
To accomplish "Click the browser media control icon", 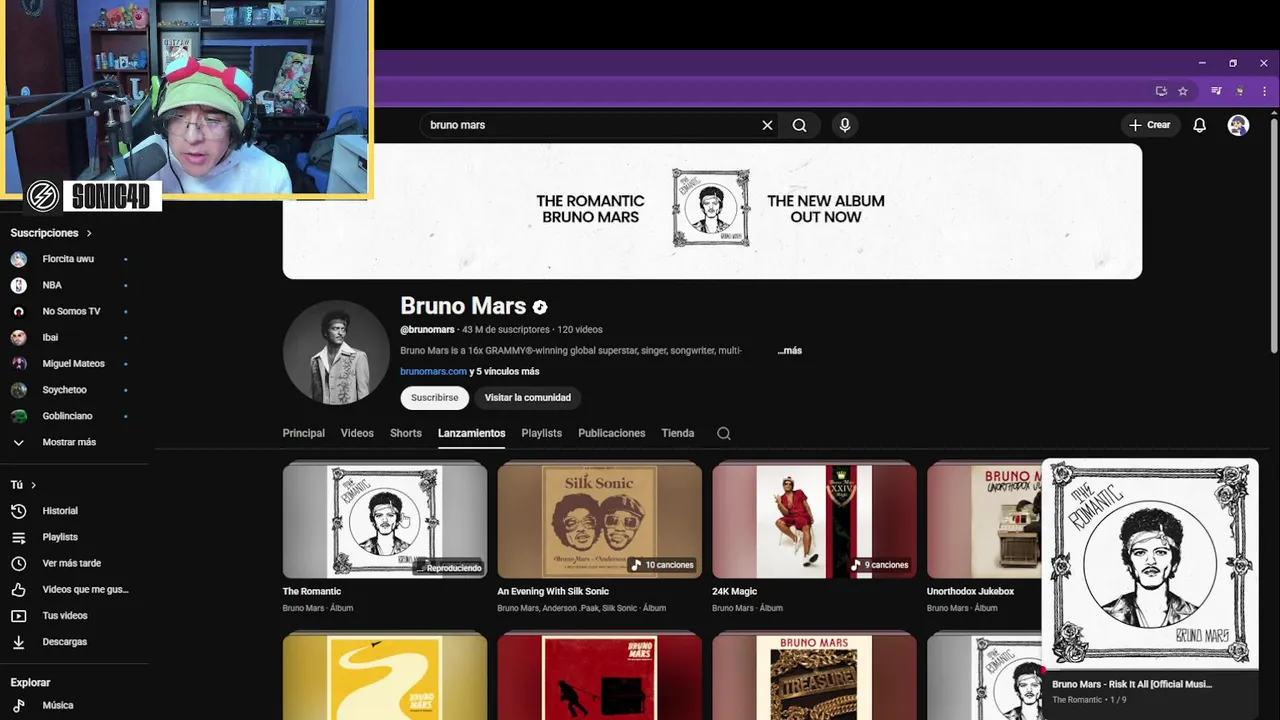I will pyautogui.click(x=1216, y=91).
